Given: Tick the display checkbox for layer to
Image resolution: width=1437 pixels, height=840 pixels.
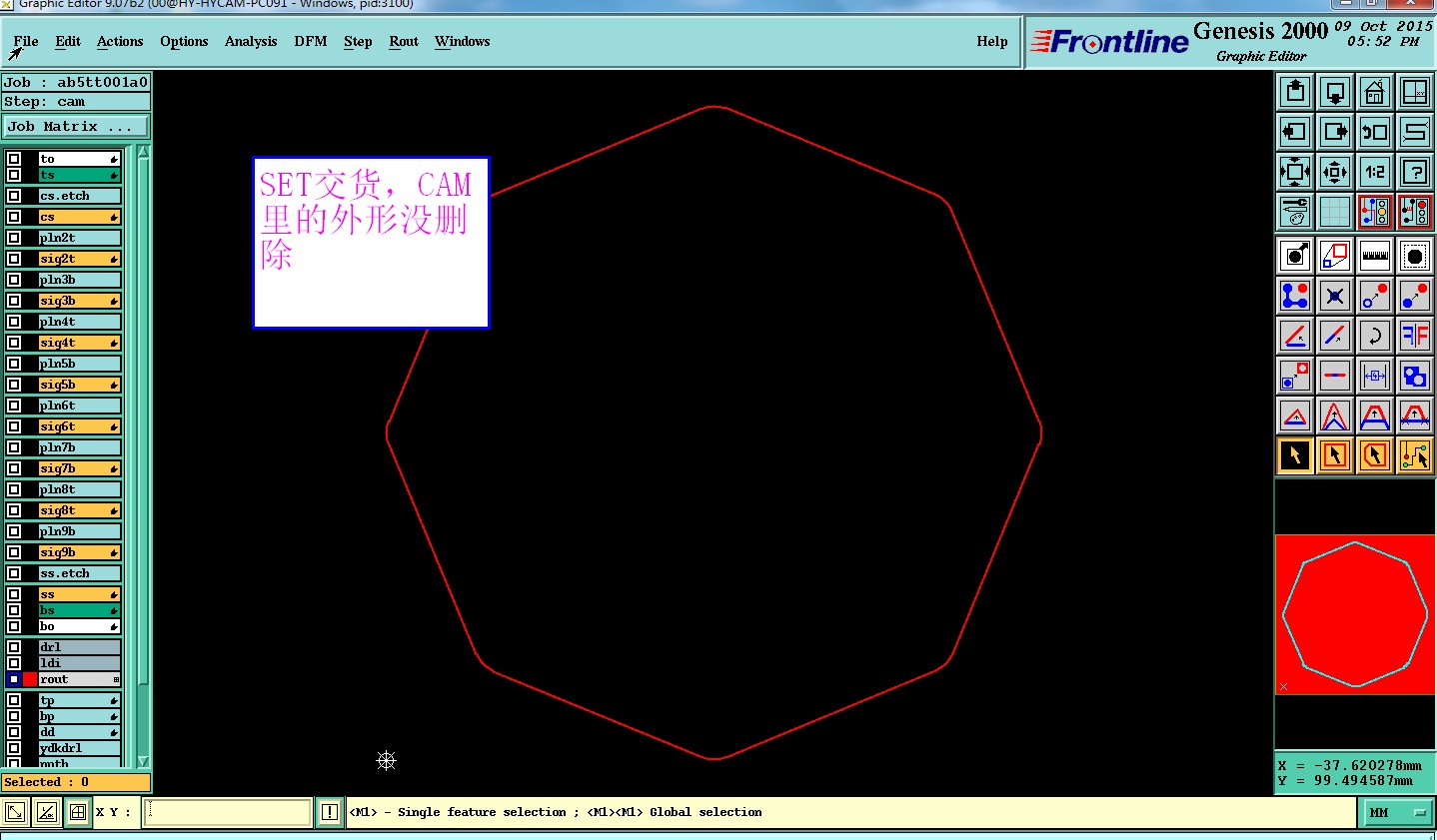Looking at the screenshot, I should pos(14,159).
